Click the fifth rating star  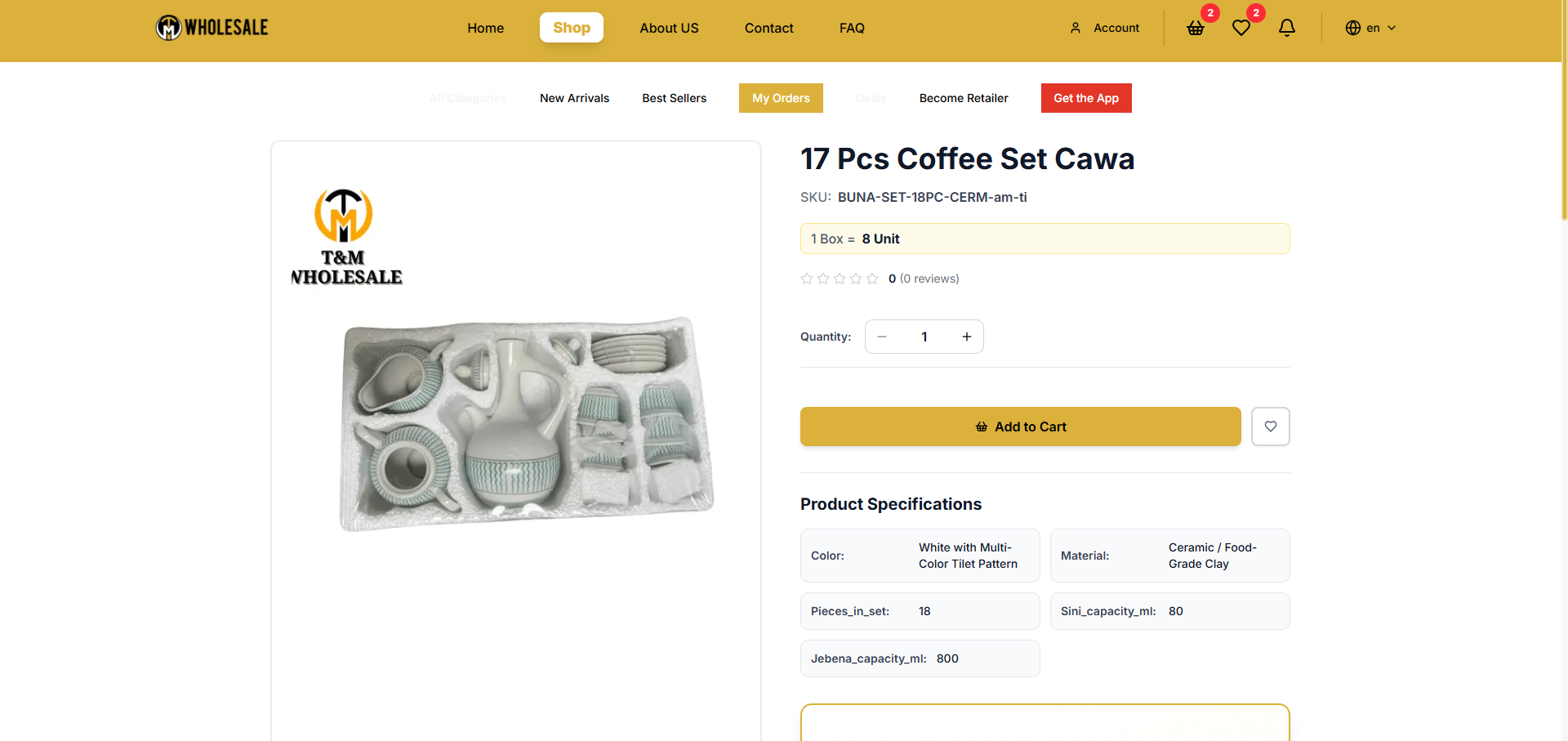coord(872,279)
